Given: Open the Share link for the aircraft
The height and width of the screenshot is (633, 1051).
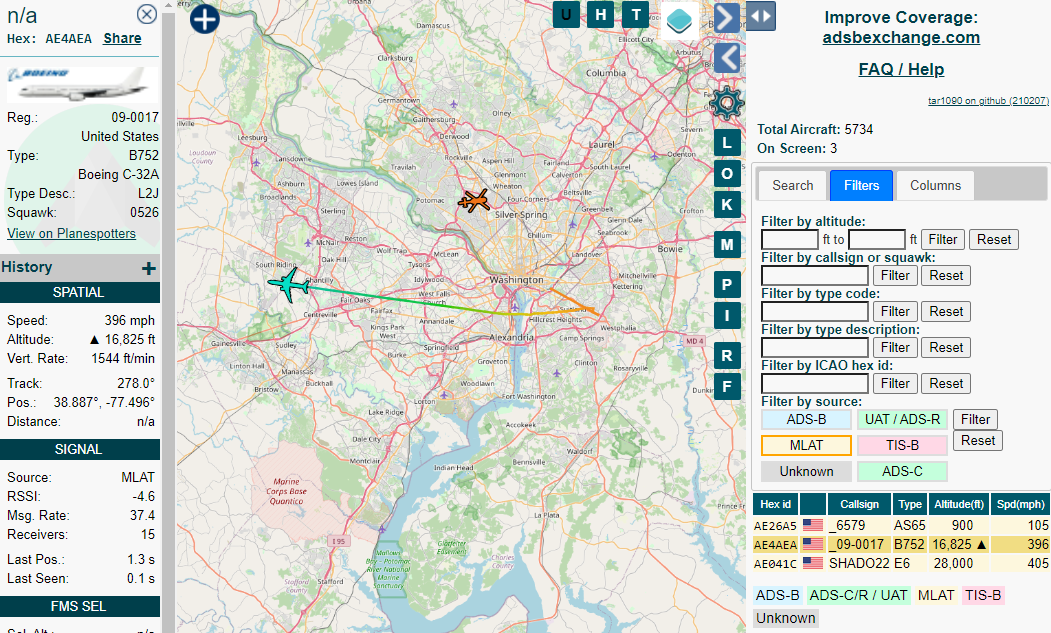Looking at the screenshot, I should point(122,38).
